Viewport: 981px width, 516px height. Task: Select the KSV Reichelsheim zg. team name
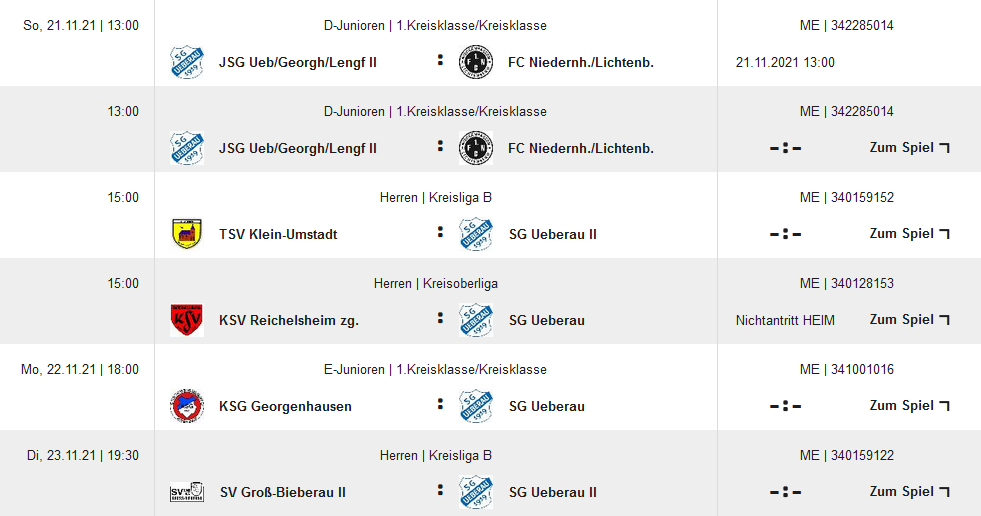(289, 320)
